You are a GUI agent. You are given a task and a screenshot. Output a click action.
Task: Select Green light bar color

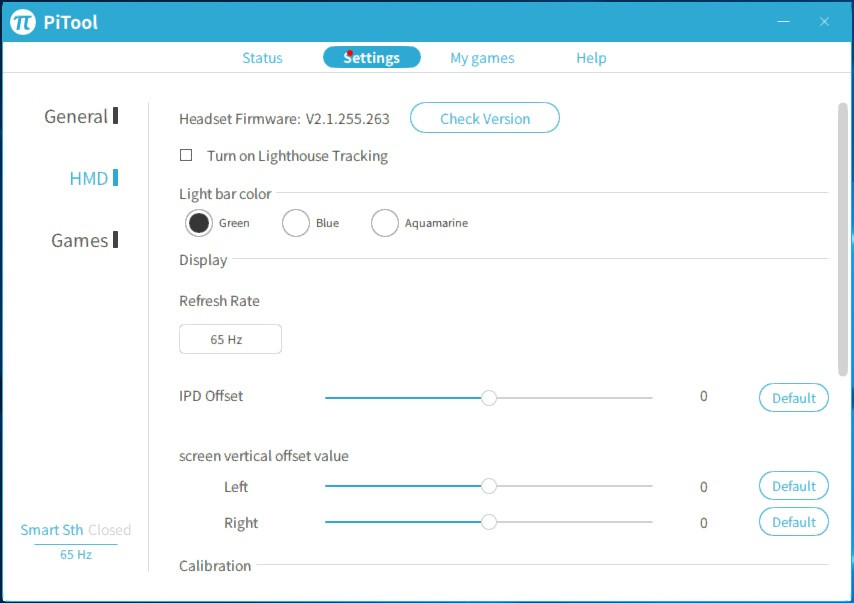pyautogui.click(x=198, y=223)
